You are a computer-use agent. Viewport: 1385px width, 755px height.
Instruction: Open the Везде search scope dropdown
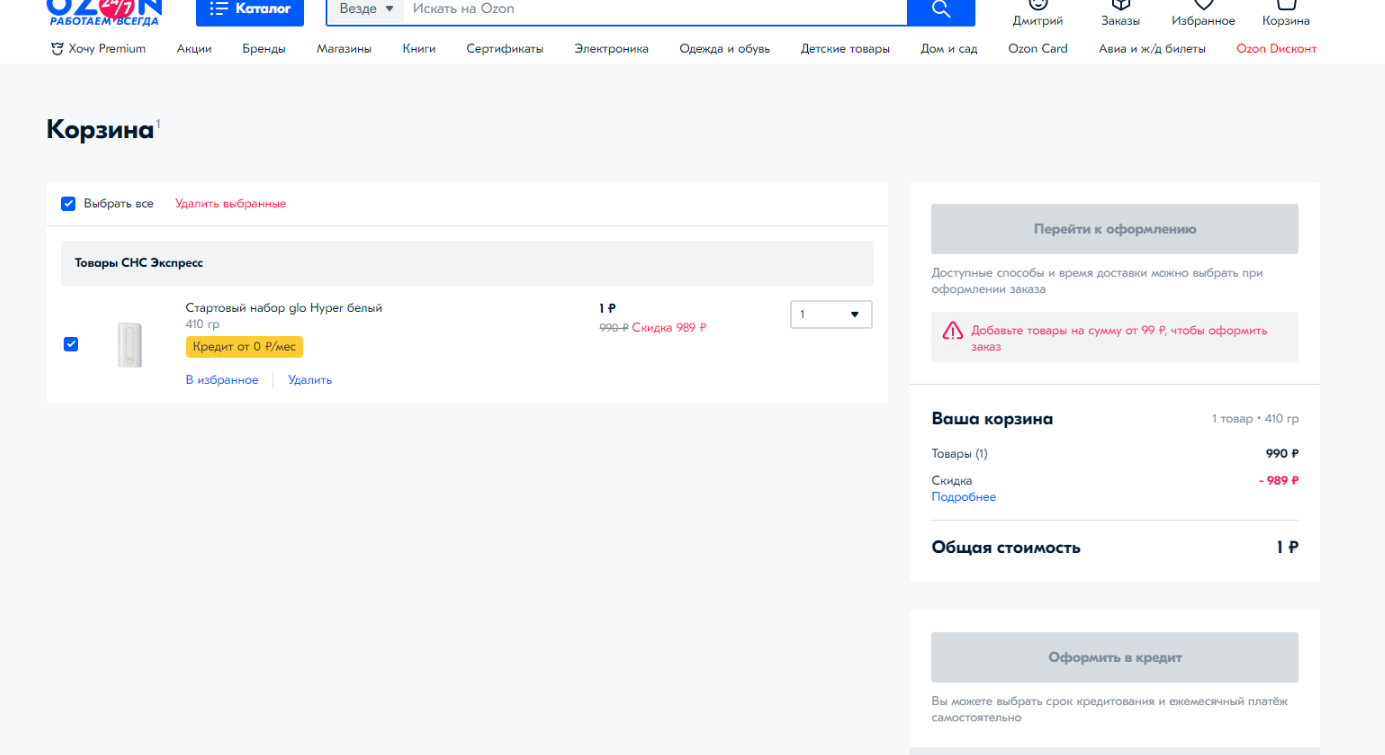pos(366,9)
